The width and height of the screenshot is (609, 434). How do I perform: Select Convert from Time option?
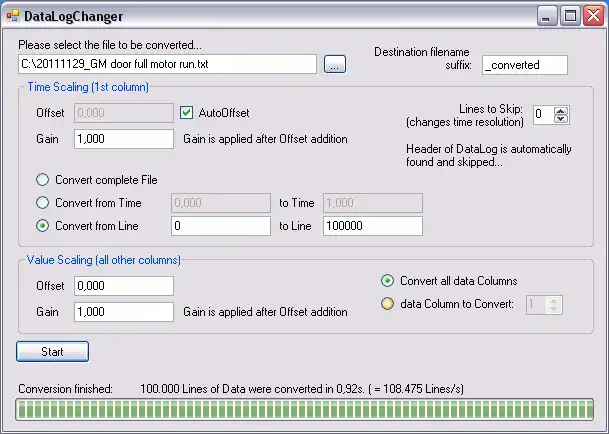coord(42,203)
